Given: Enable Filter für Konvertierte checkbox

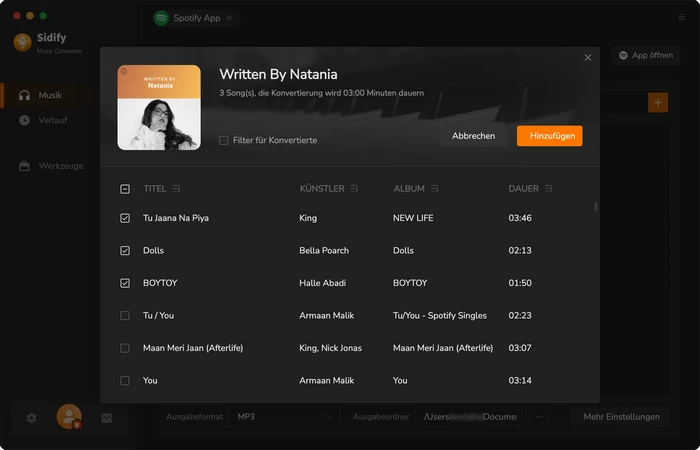Looking at the screenshot, I should (224, 140).
